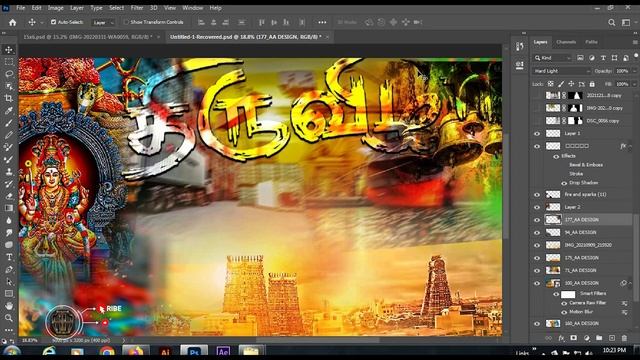The width and height of the screenshot is (640, 360).
Task: Collapse effects list on text layer
Action: click(x=631, y=146)
